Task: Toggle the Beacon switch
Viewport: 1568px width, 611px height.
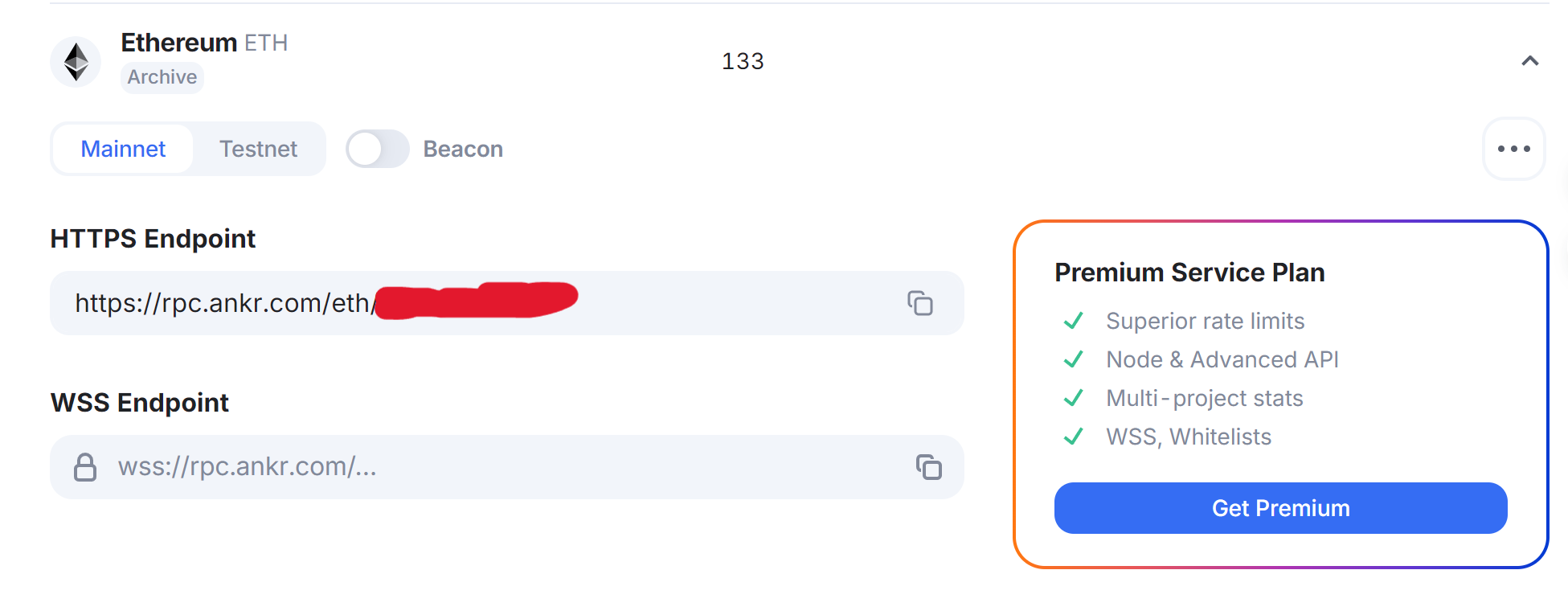Action: pos(377,149)
